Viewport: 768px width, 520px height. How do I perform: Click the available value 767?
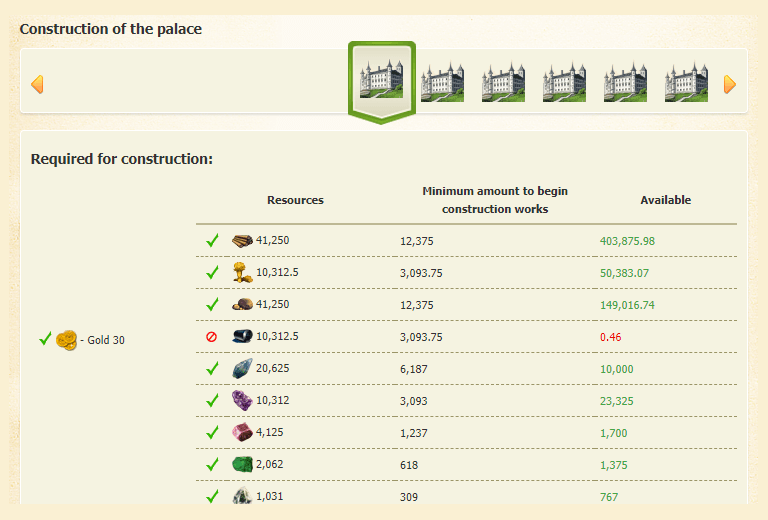609,497
